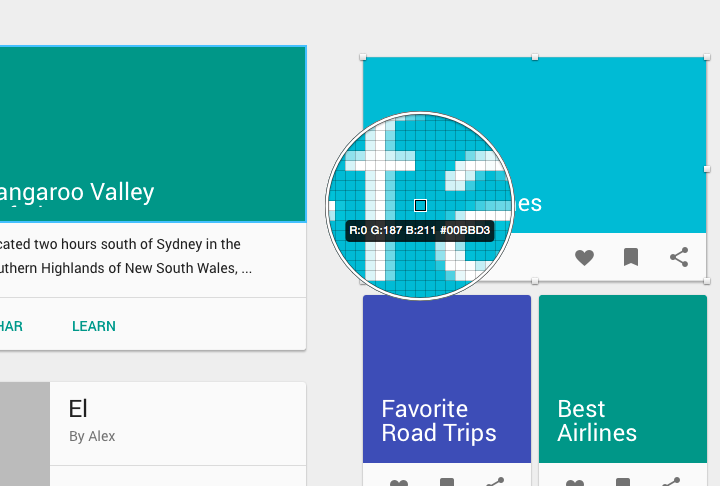Click the LEARN button on Kangaroo Valley card
Image resolution: width=720 pixels, height=486 pixels.
(94, 326)
